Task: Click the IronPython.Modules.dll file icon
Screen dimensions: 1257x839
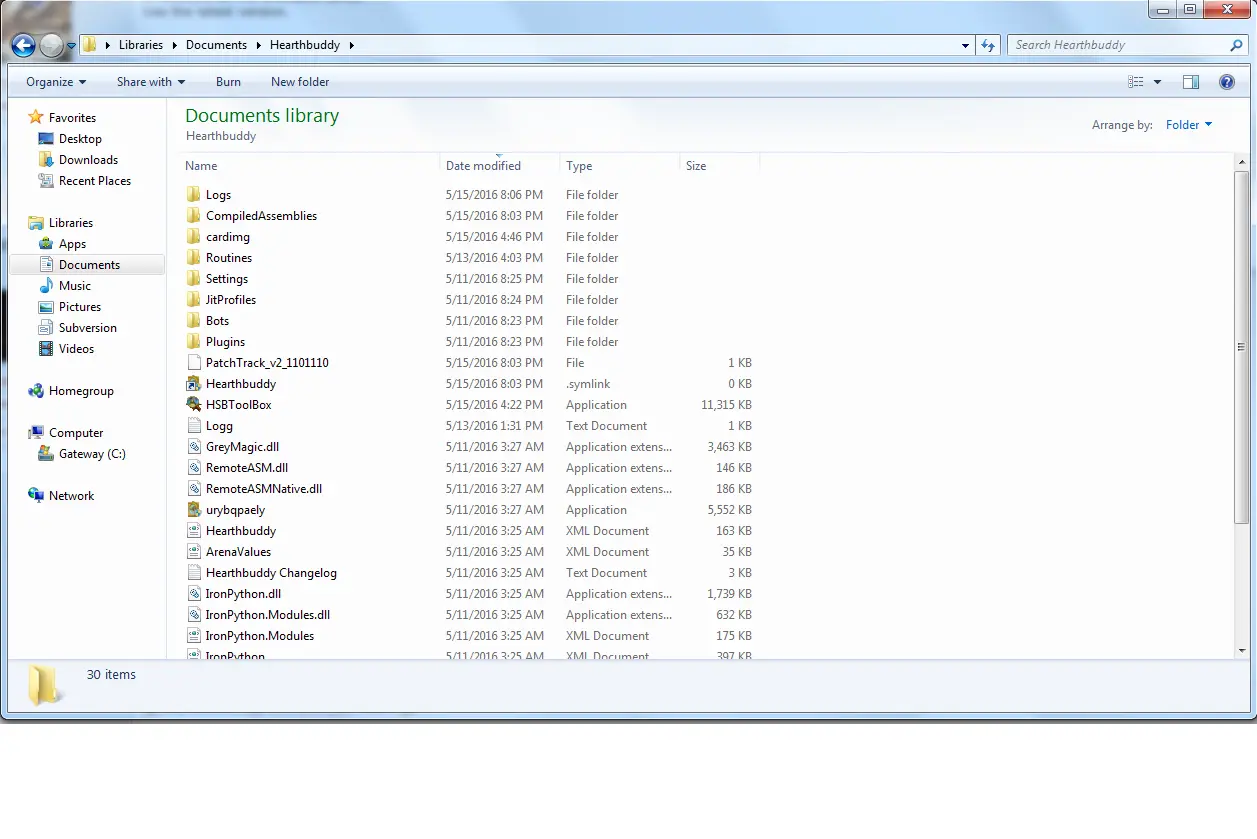Action: [194, 614]
